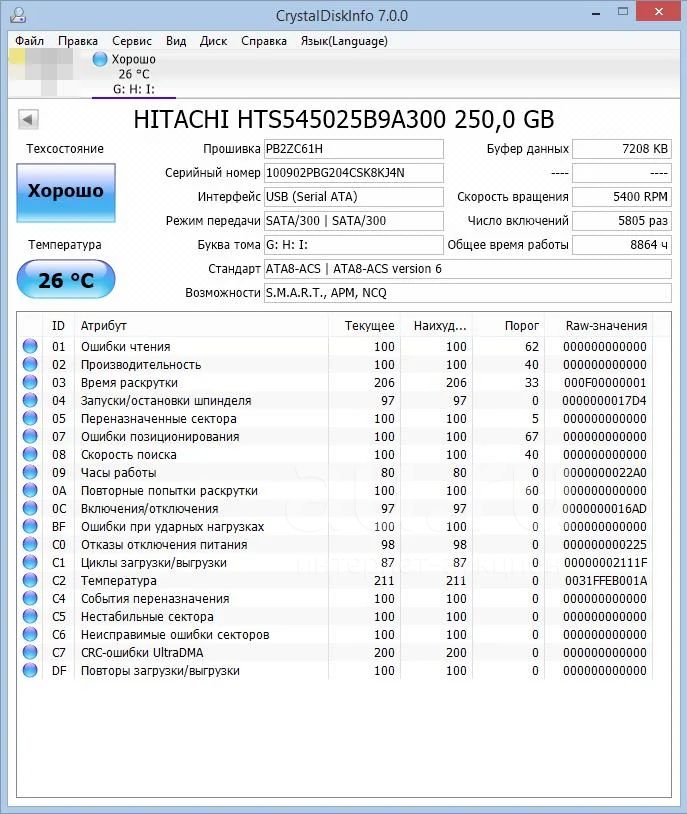Click status orb for Температура attribute row

point(30,580)
